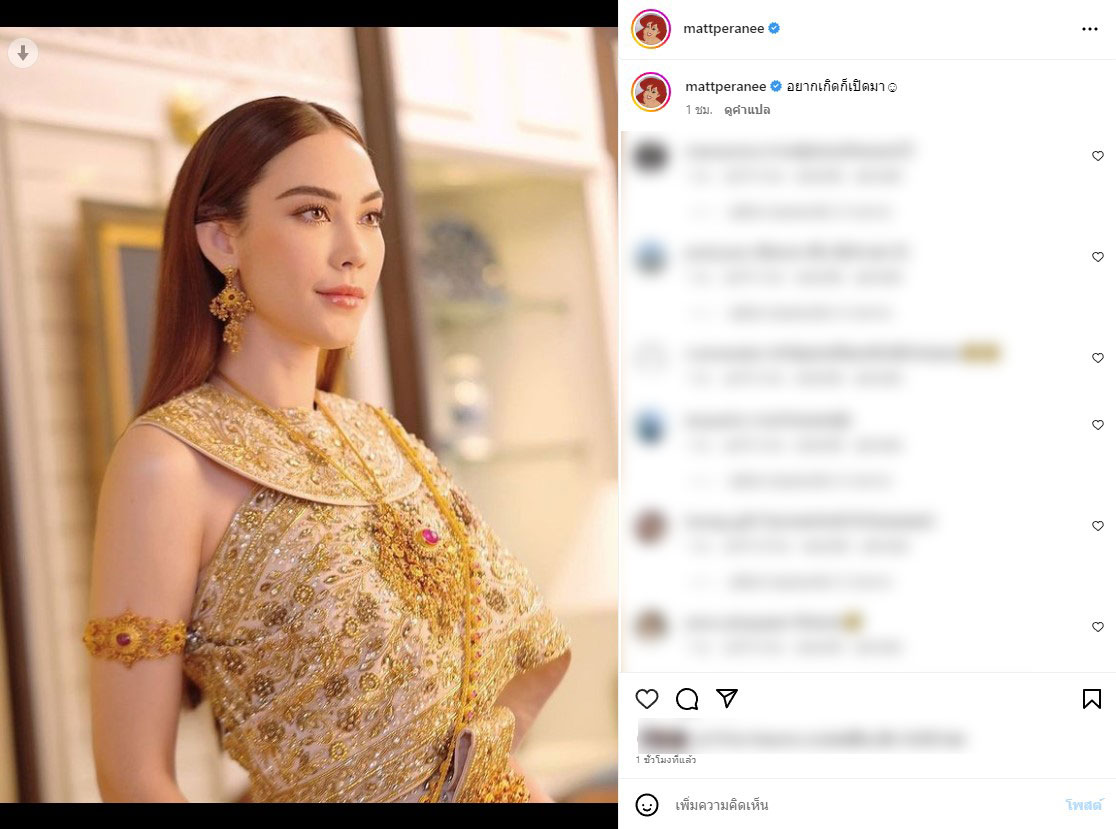The width and height of the screenshot is (1116, 829).
Task: Click mattperanee username in the caption
Action: point(725,86)
